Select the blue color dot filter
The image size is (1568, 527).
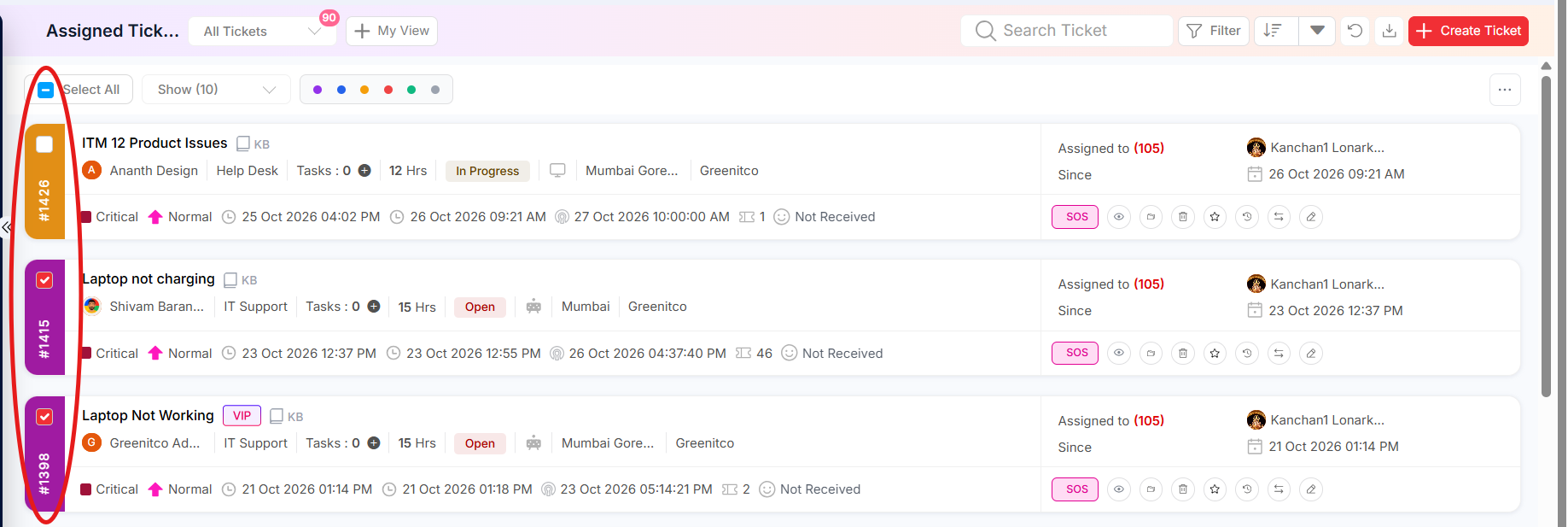click(341, 90)
